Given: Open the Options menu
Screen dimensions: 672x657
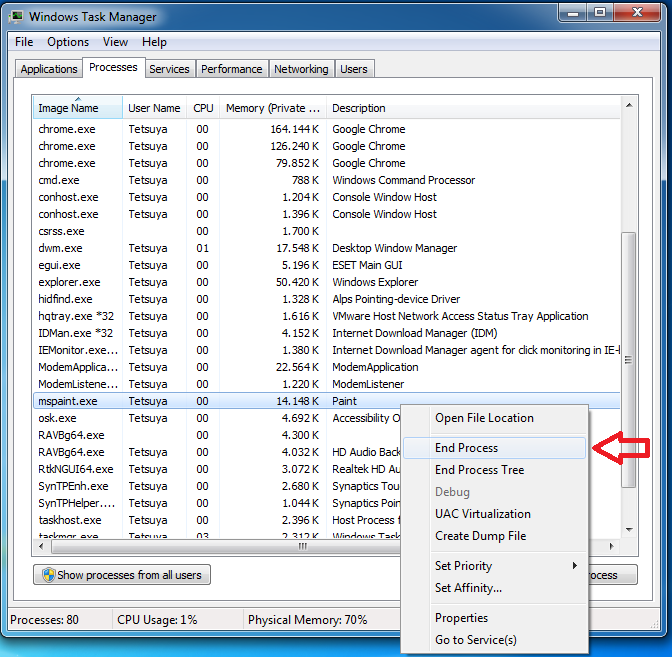Looking at the screenshot, I should coord(68,42).
